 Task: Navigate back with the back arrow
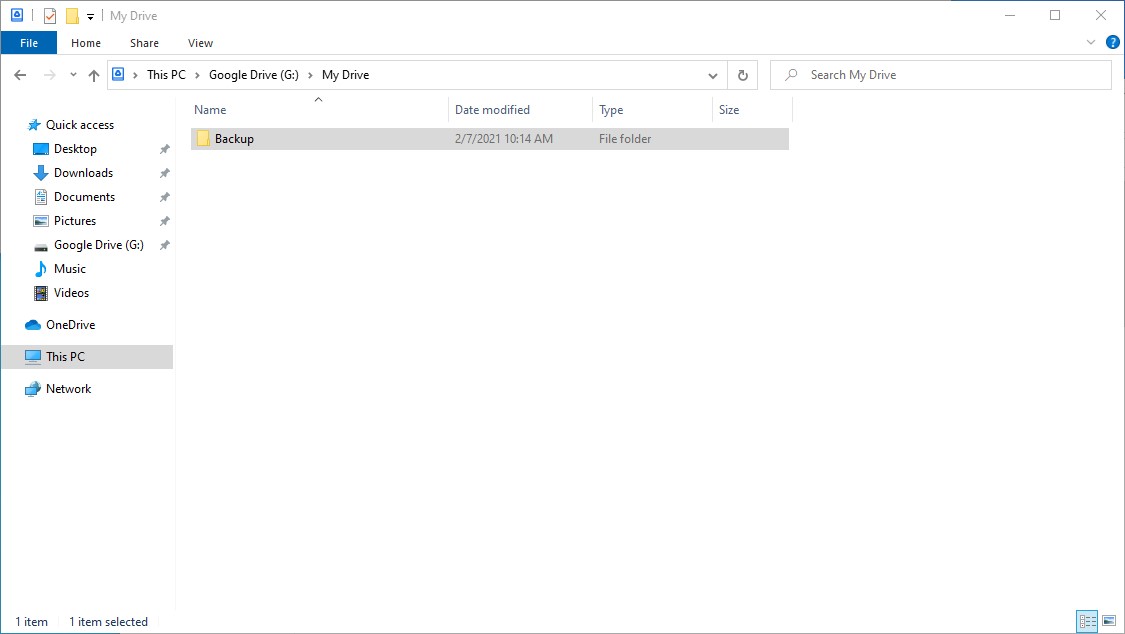tap(20, 75)
